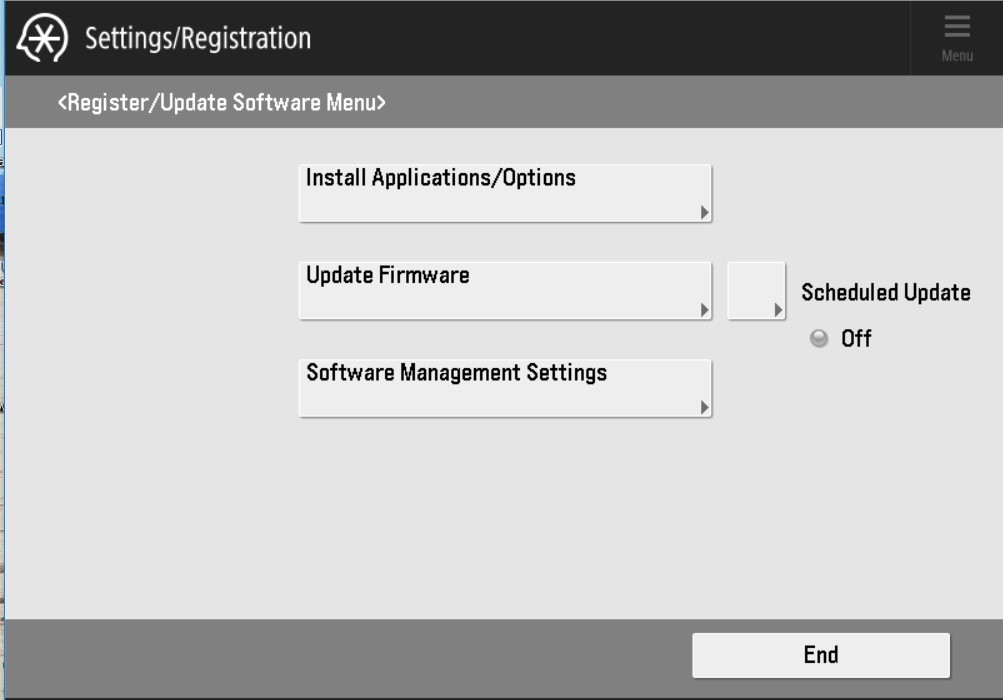Select the Register/Update Software Menu heading

(x=221, y=102)
